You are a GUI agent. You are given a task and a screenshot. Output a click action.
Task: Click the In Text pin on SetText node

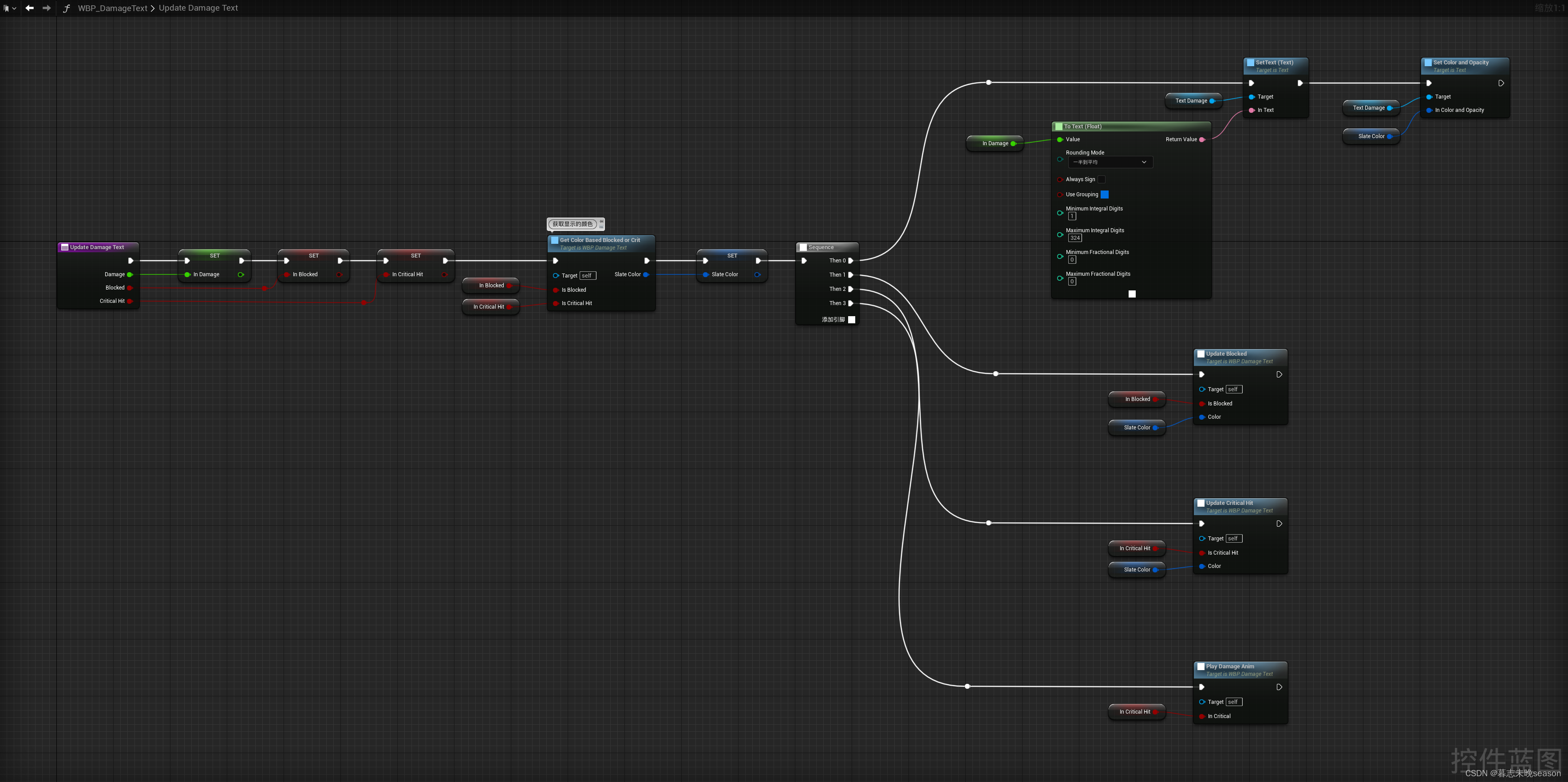tap(1252, 110)
